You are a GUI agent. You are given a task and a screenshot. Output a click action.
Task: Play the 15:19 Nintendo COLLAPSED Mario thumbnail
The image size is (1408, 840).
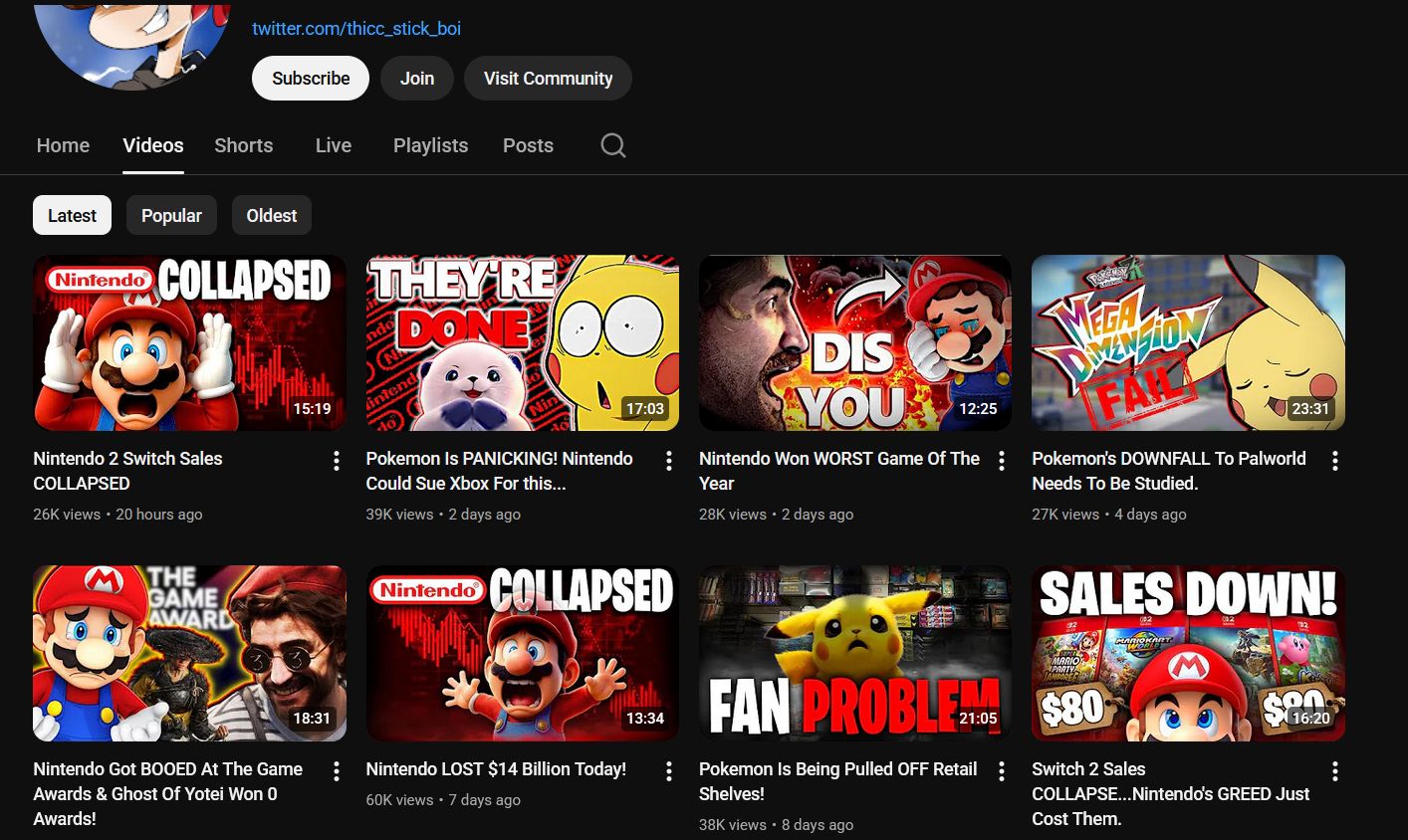point(189,343)
